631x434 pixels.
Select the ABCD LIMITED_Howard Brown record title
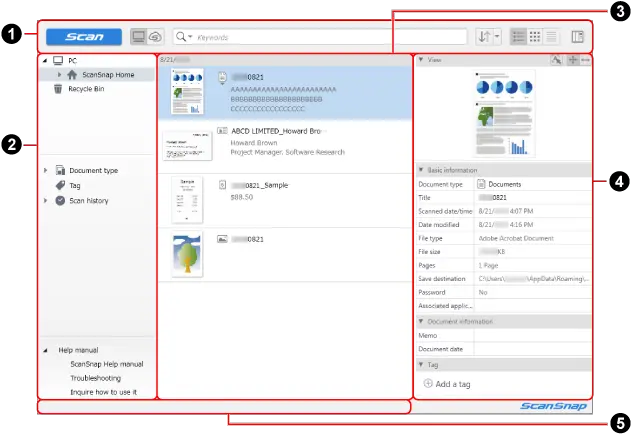point(276,131)
